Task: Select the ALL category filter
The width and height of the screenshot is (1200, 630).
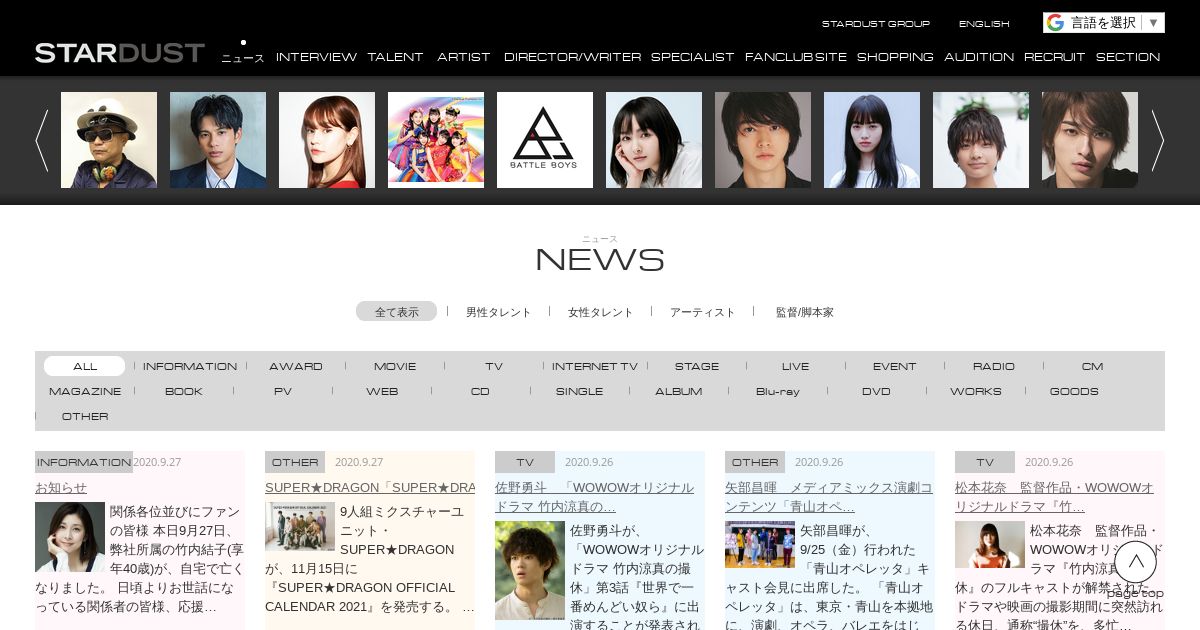Action: tap(85, 366)
